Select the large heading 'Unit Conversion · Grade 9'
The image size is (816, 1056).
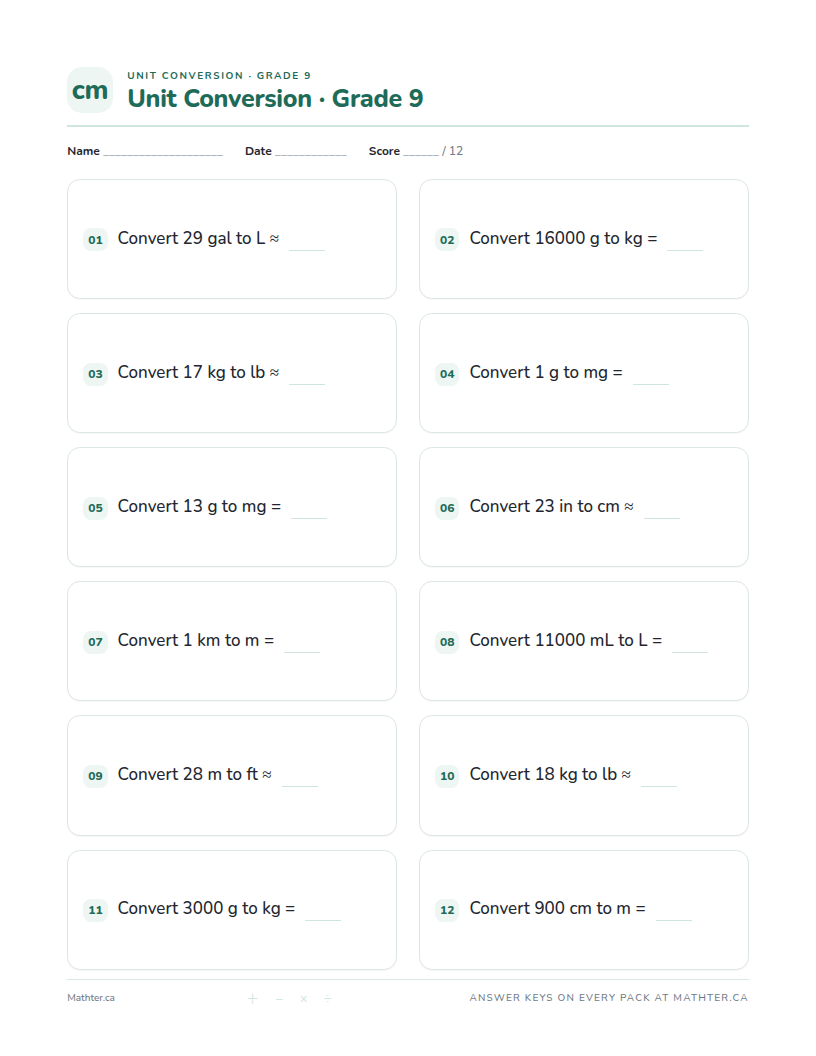(x=275, y=98)
